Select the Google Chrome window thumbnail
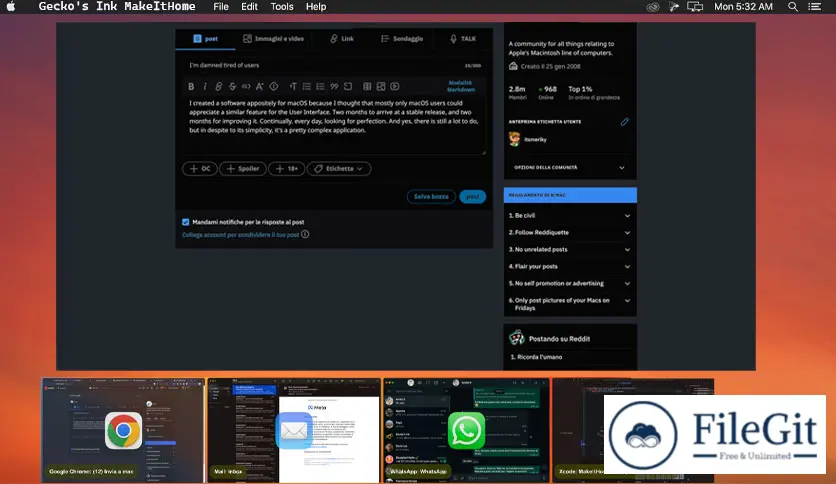Viewport: 836px width, 484px height. pos(123,430)
